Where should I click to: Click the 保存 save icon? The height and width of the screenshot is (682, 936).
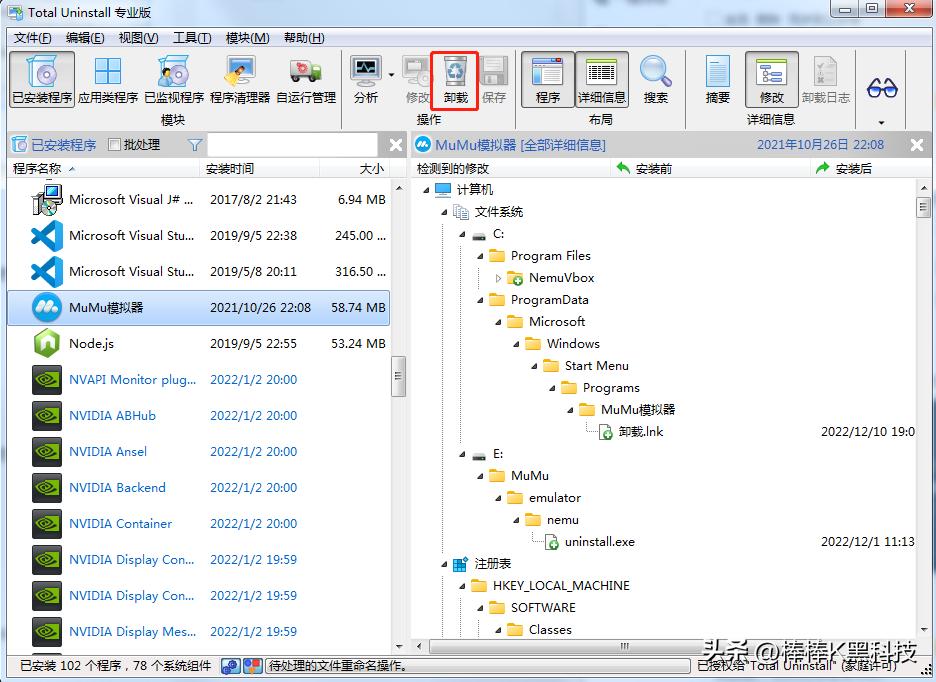494,79
